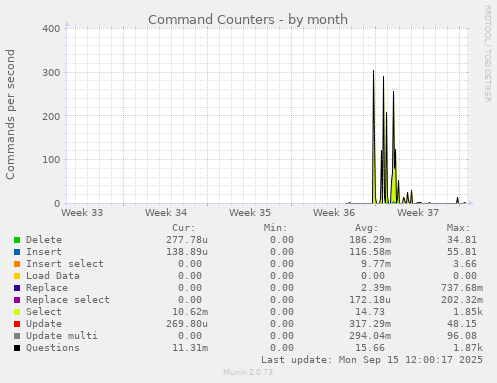The height and width of the screenshot is (383, 497).
Task: Click Delete current value 277.78u
Action: (x=187, y=240)
